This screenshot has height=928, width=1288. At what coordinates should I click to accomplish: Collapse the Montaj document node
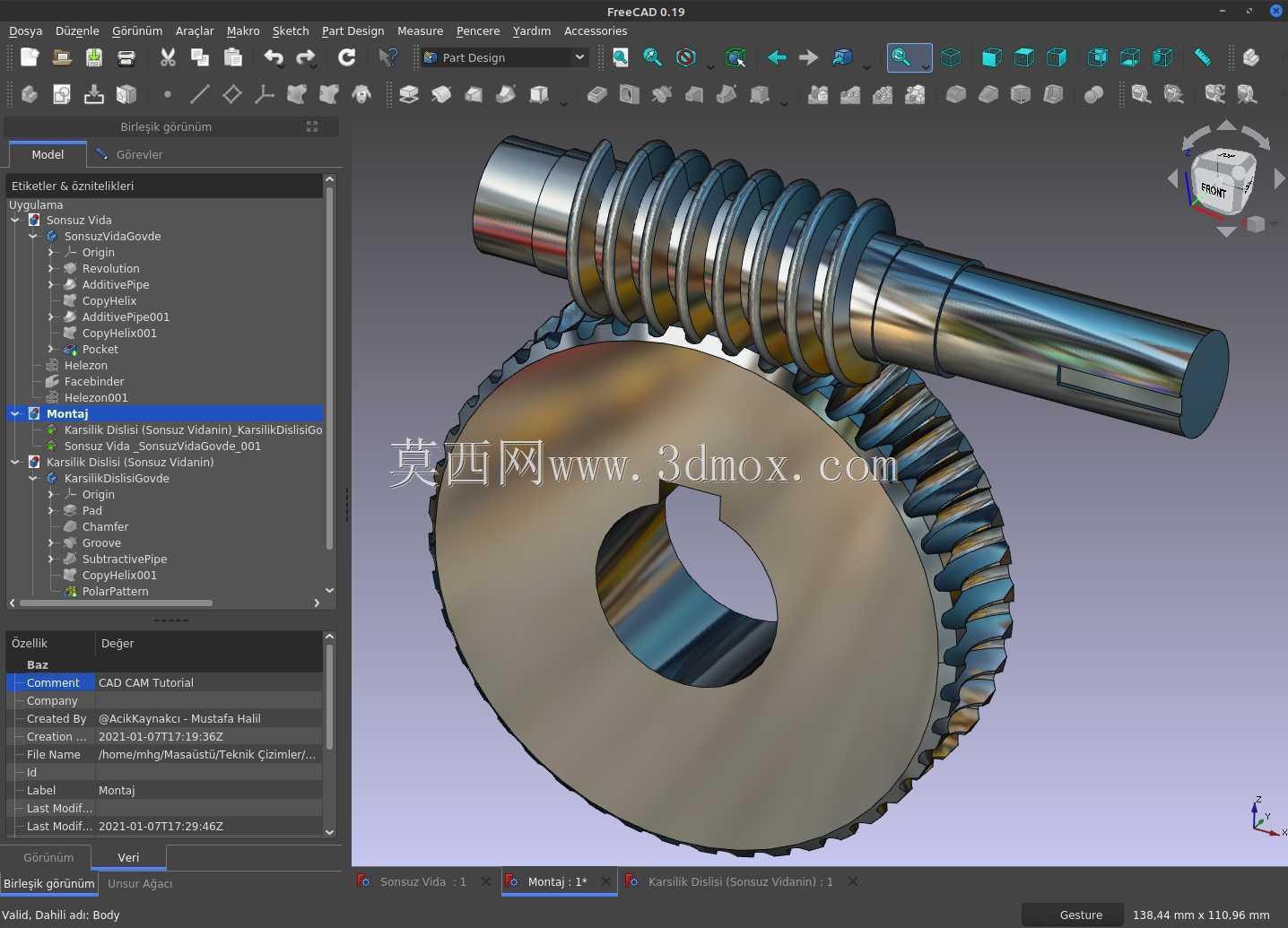click(x=15, y=413)
